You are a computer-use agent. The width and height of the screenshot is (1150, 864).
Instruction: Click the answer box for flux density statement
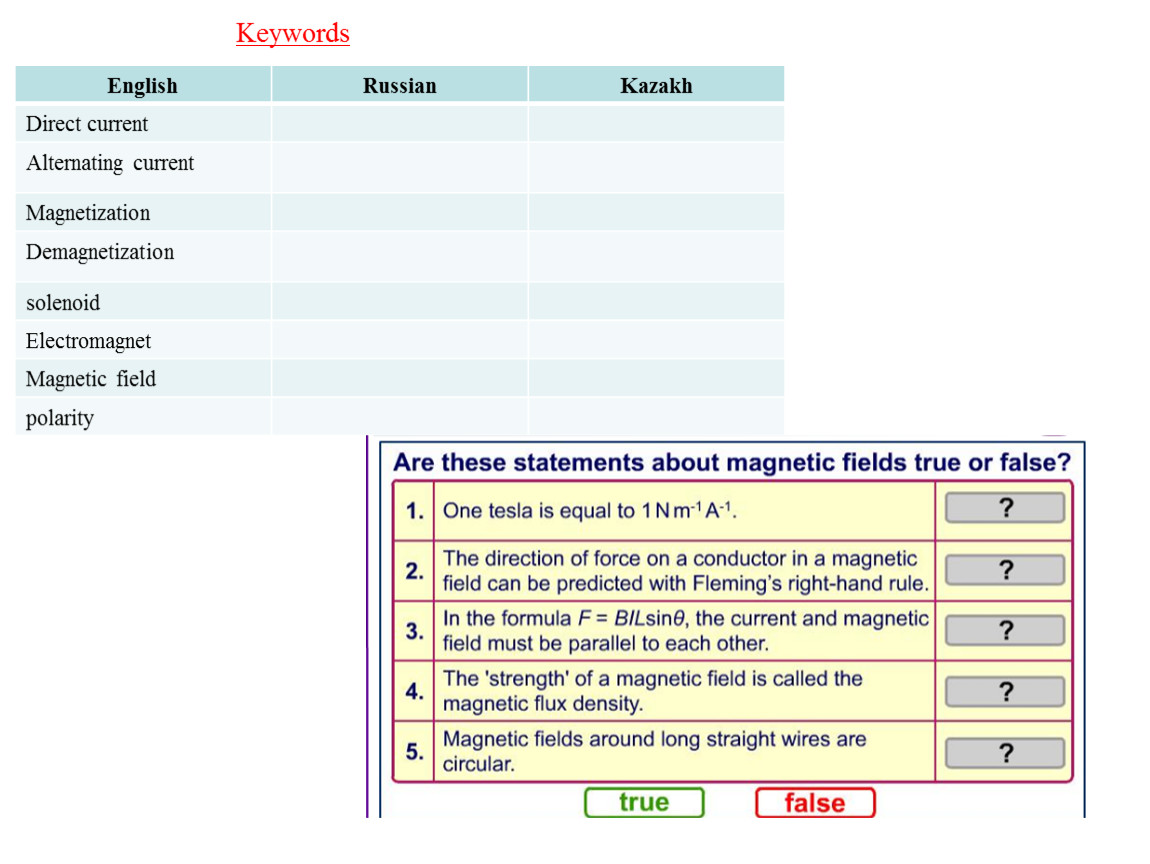[1005, 692]
